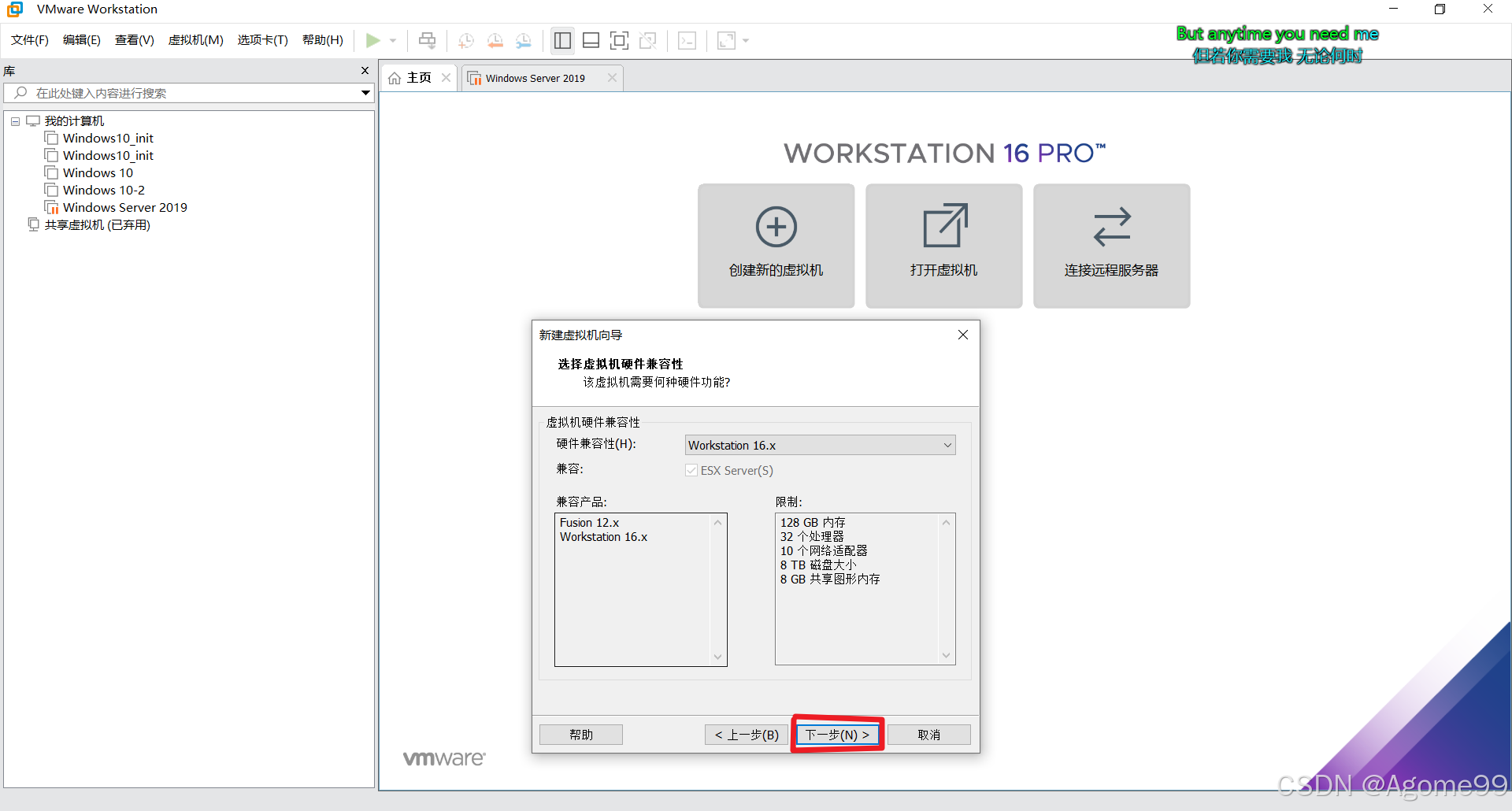Open the 帮助(H) menu
Image resolution: width=1512 pixels, height=811 pixels.
(322, 40)
